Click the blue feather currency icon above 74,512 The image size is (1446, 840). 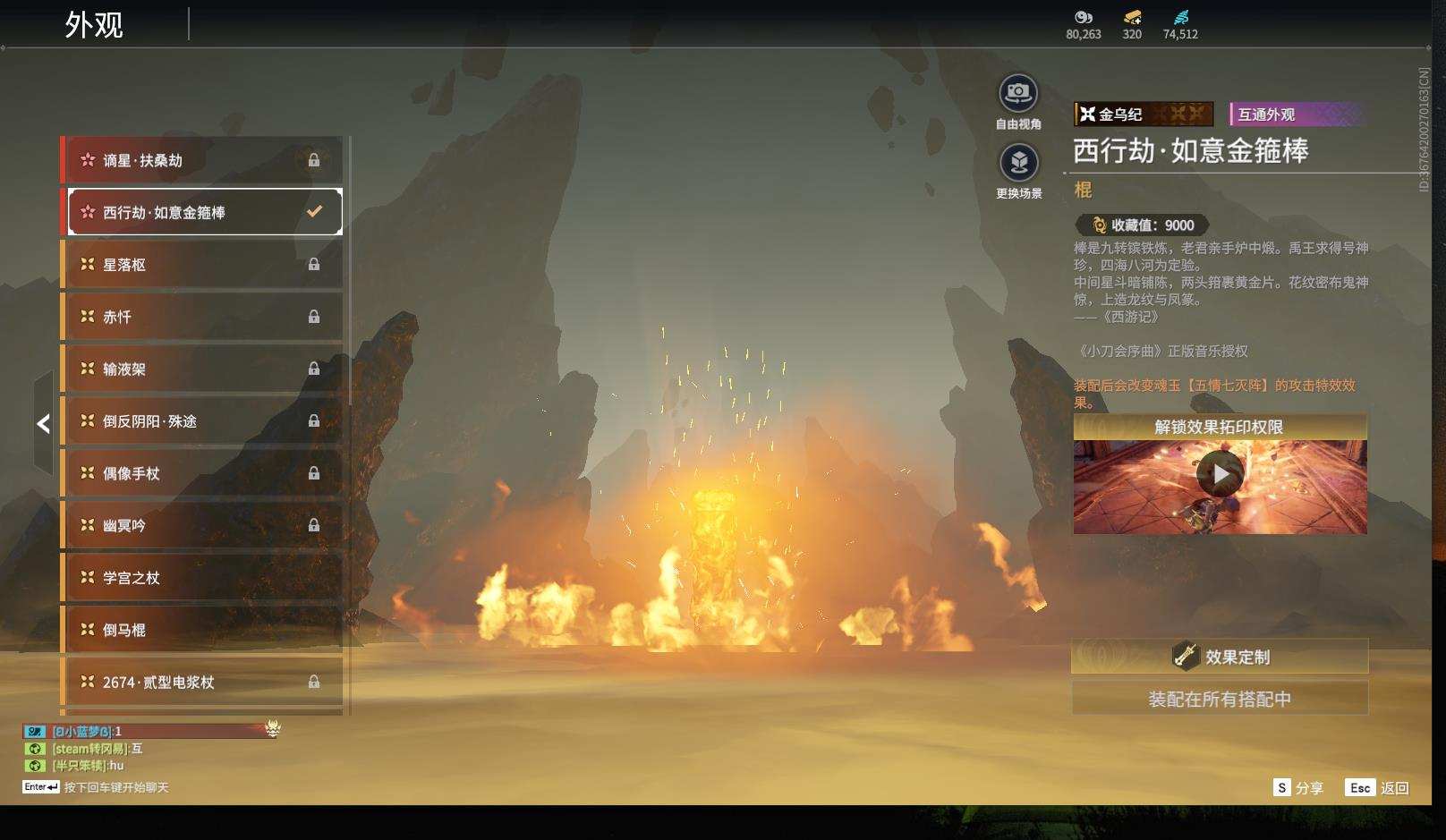[x=1180, y=17]
